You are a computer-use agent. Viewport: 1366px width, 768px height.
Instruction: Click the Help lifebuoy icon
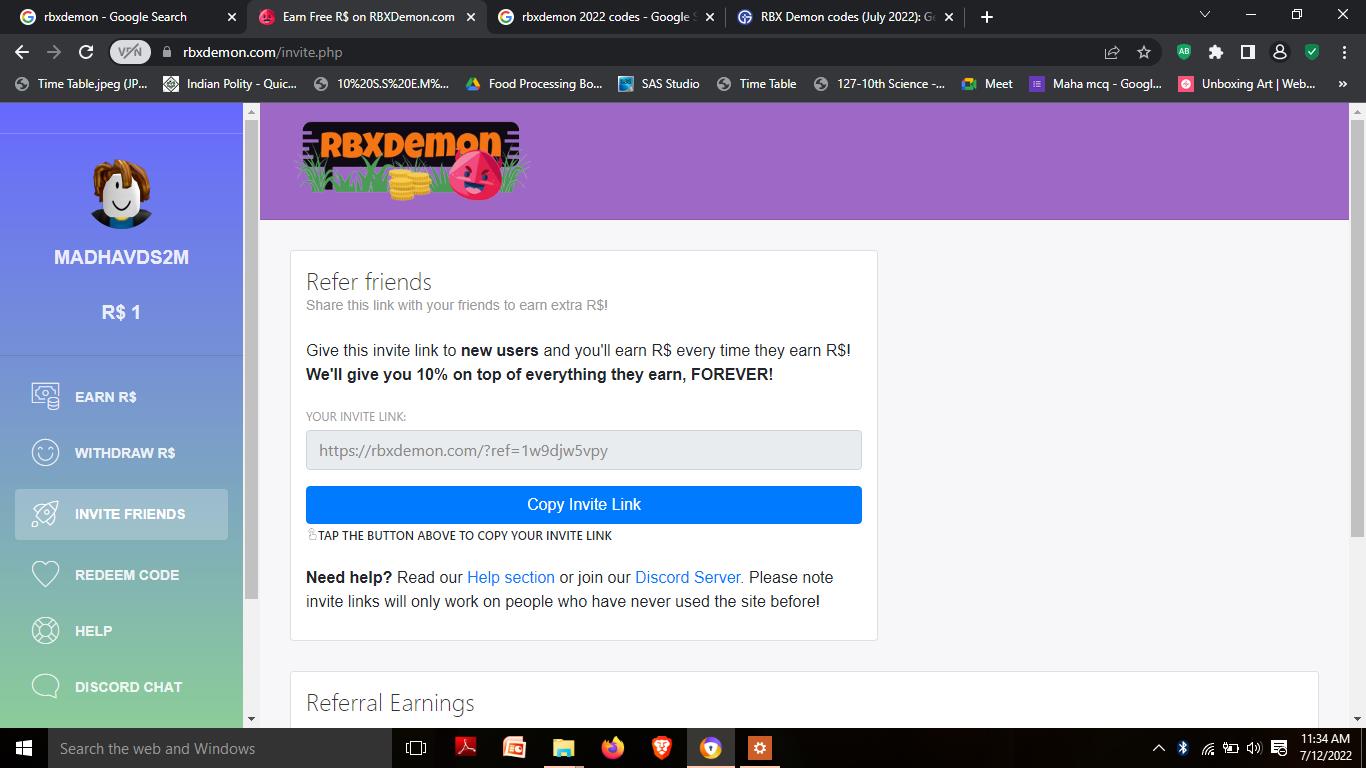[45, 631]
